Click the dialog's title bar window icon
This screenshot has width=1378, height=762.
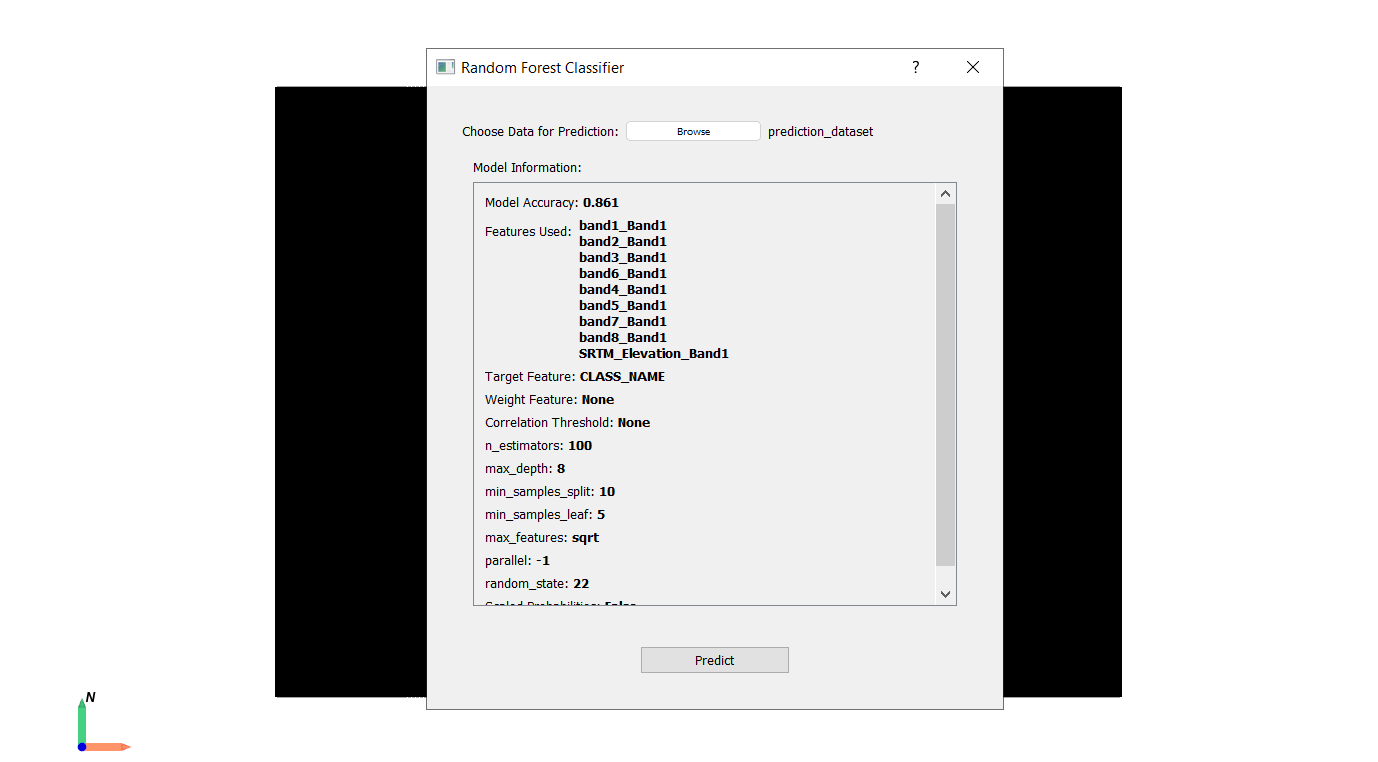click(445, 67)
